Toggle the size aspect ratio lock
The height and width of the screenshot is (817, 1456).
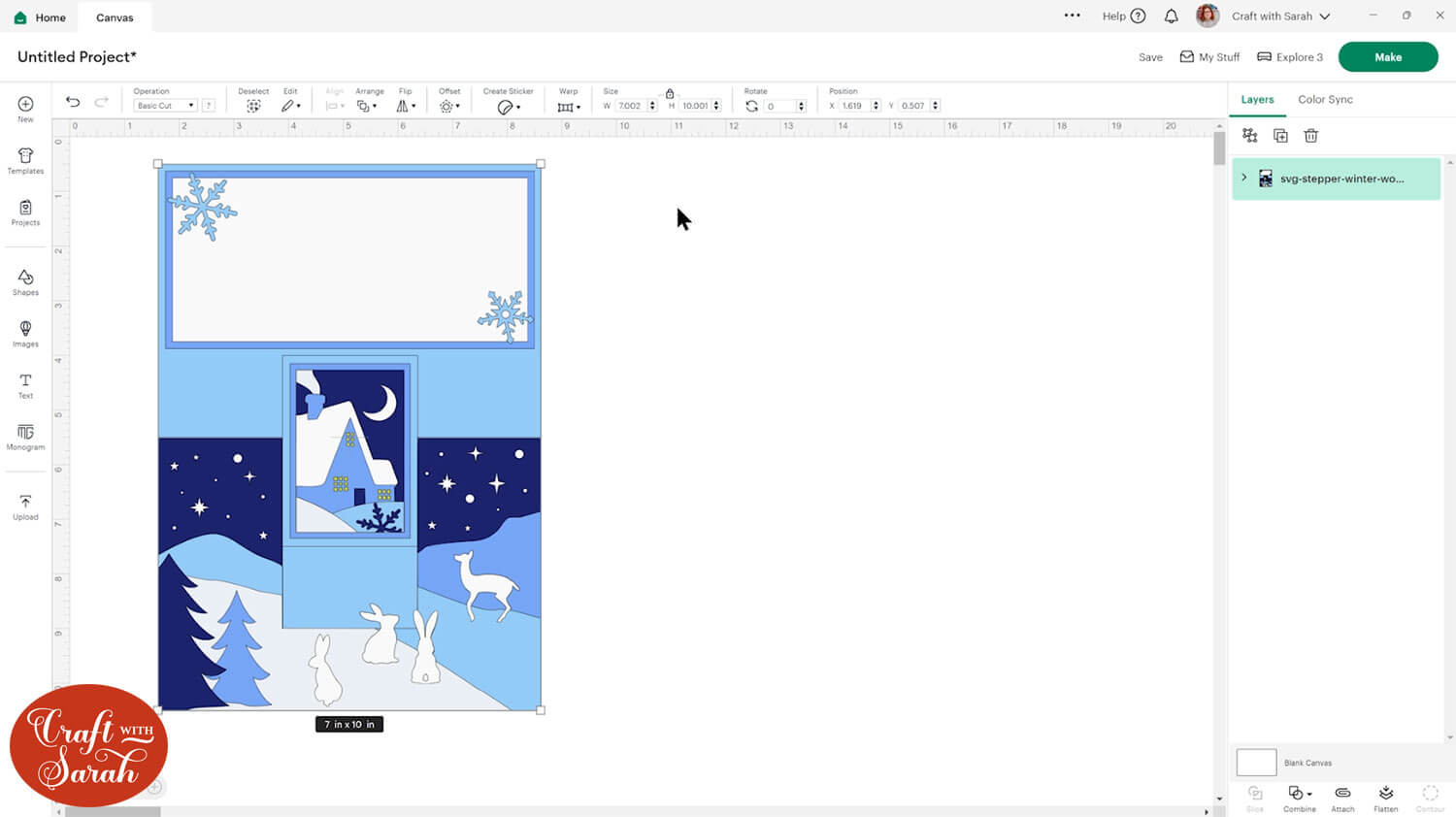[x=670, y=93]
